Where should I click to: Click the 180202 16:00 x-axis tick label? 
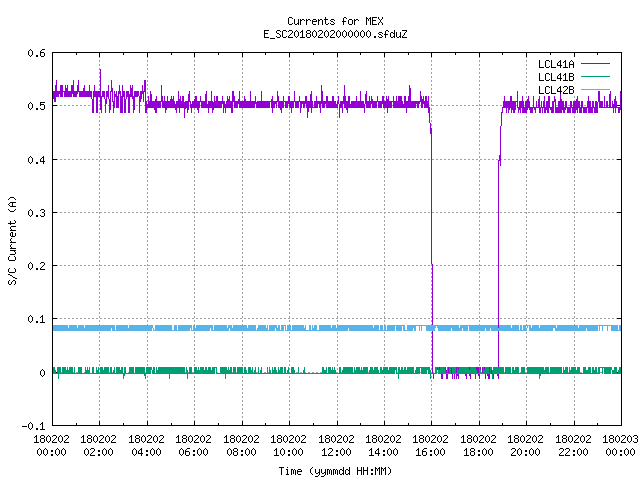431,446
